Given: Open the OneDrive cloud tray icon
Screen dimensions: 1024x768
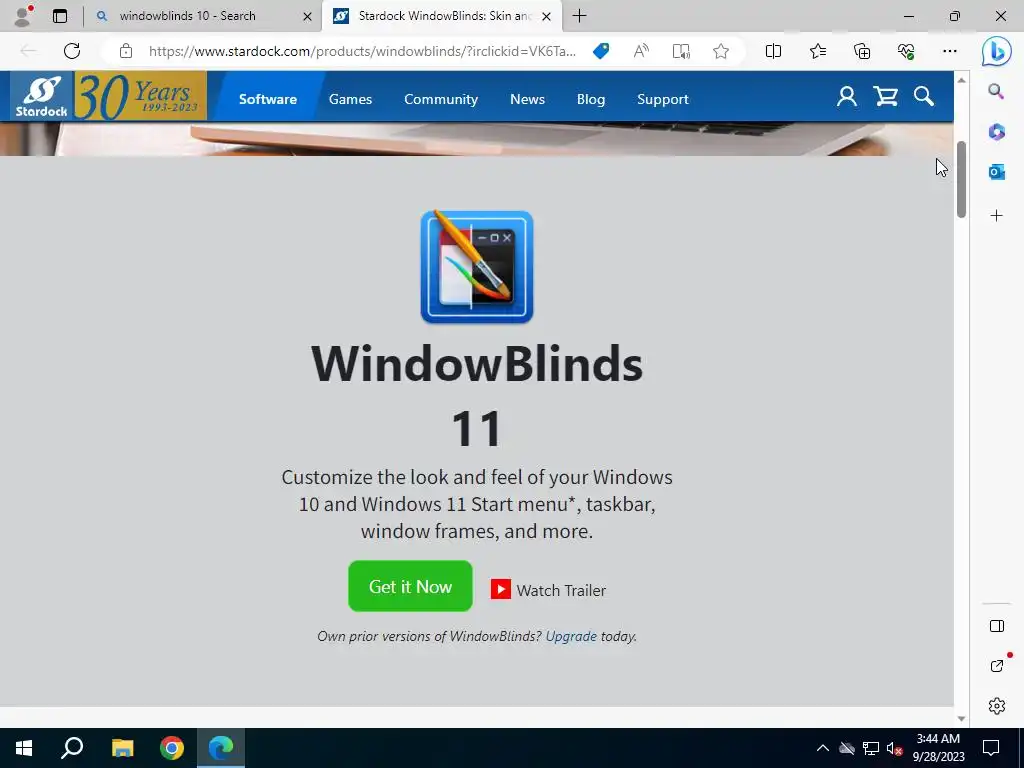Looking at the screenshot, I should pos(847,748).
